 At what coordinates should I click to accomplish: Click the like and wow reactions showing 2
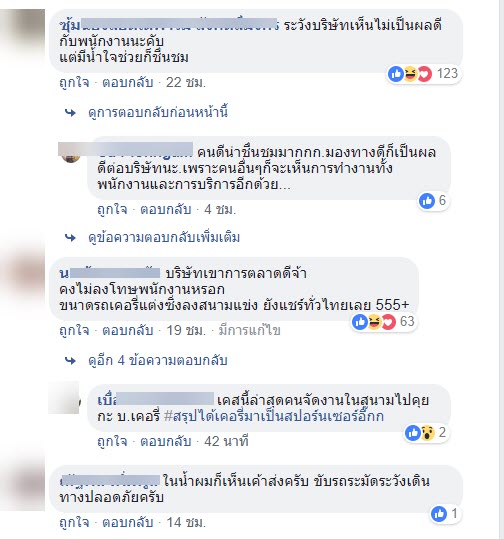(x=426, y=432)
